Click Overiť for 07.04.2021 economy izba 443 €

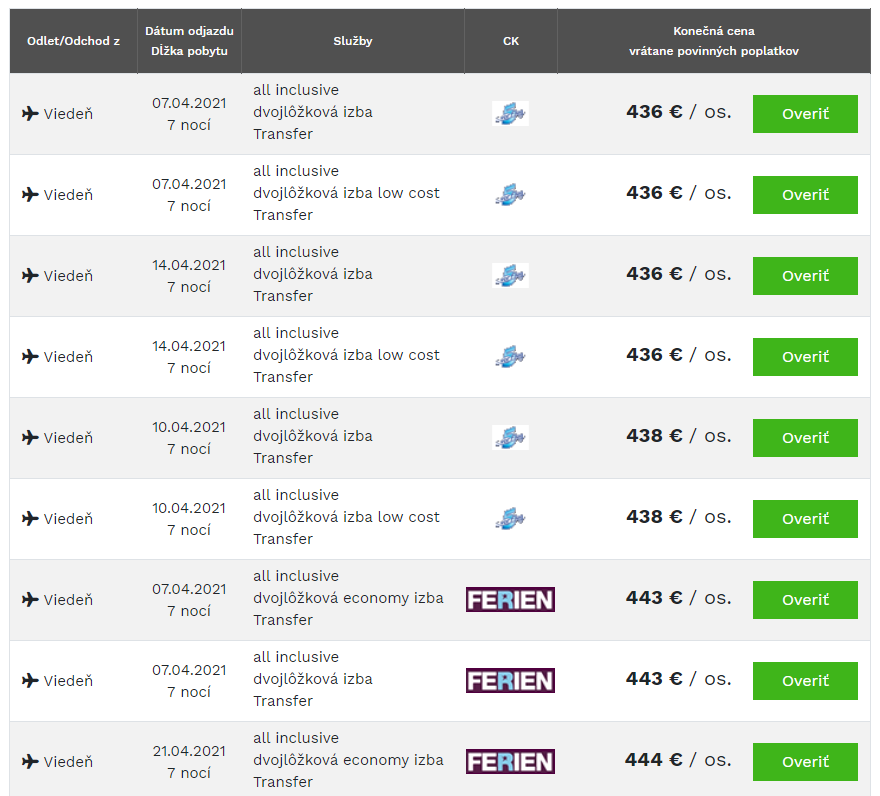805,600
